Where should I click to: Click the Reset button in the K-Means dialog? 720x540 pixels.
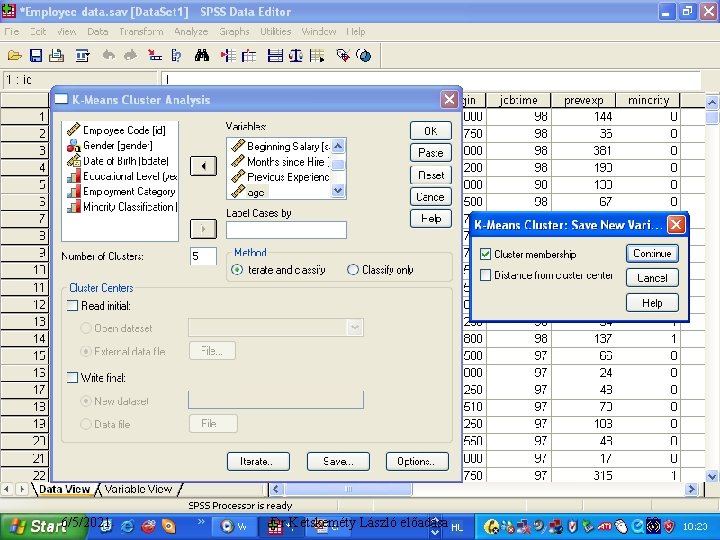pos(431,175)
